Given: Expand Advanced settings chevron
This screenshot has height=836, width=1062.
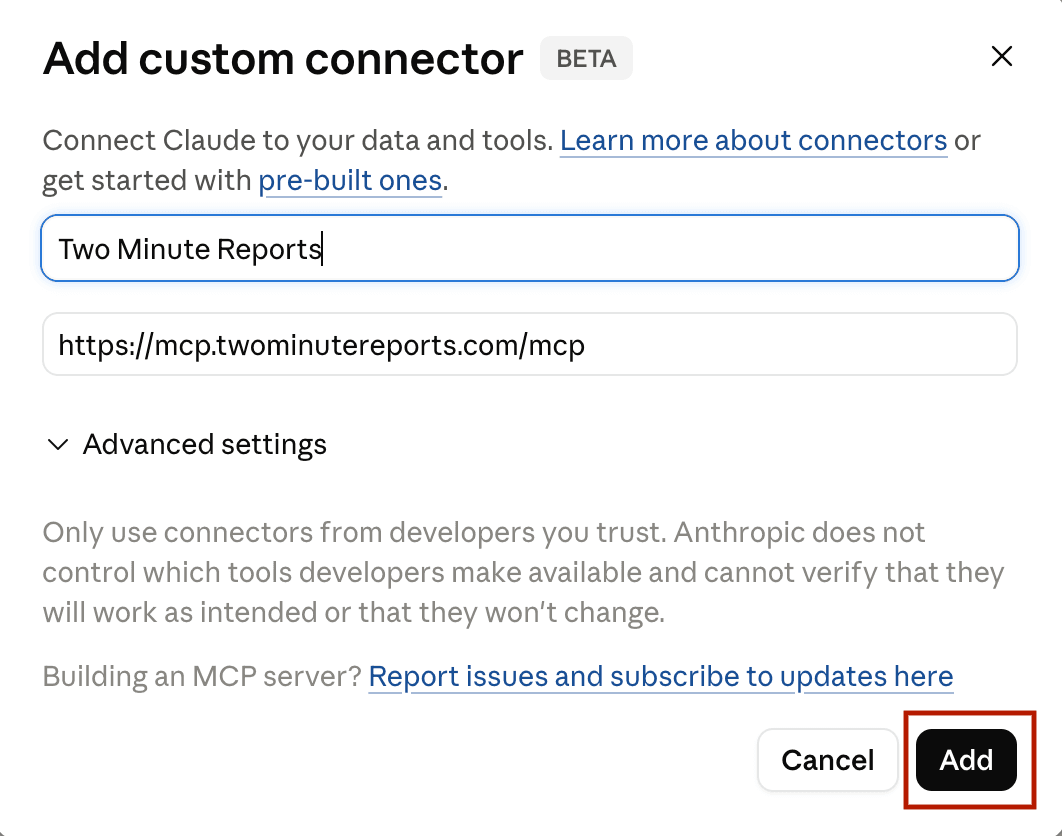Looking at the screenshot, I should [58, 444].
